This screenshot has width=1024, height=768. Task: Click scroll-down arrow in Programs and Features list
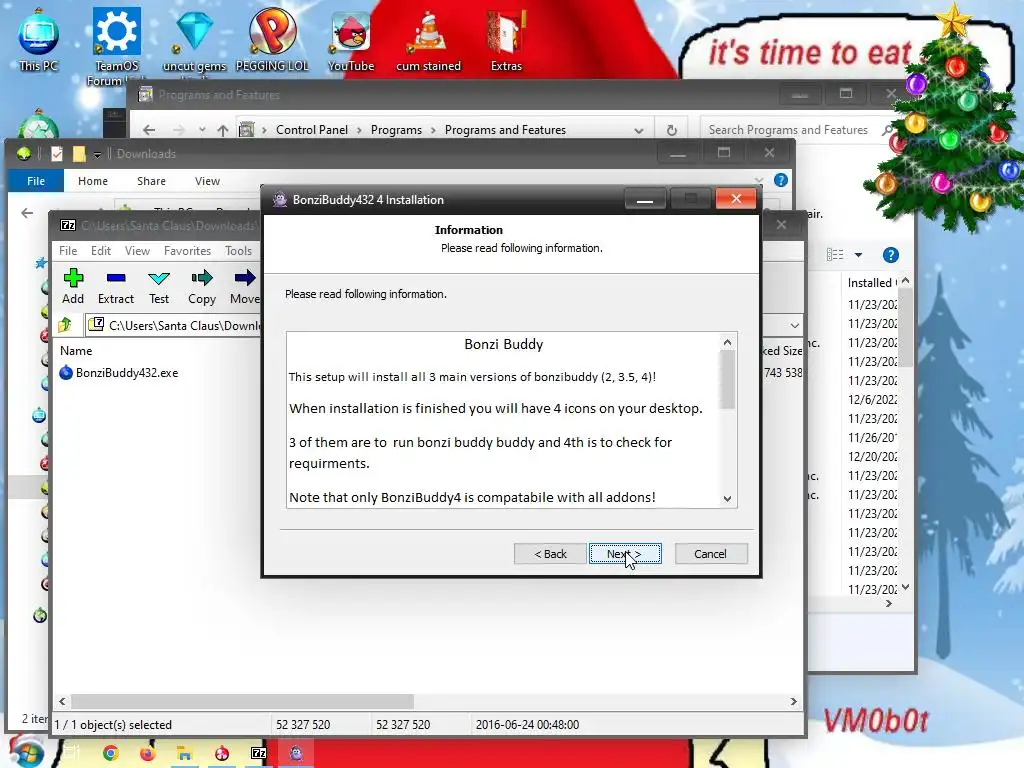(905, 588)
